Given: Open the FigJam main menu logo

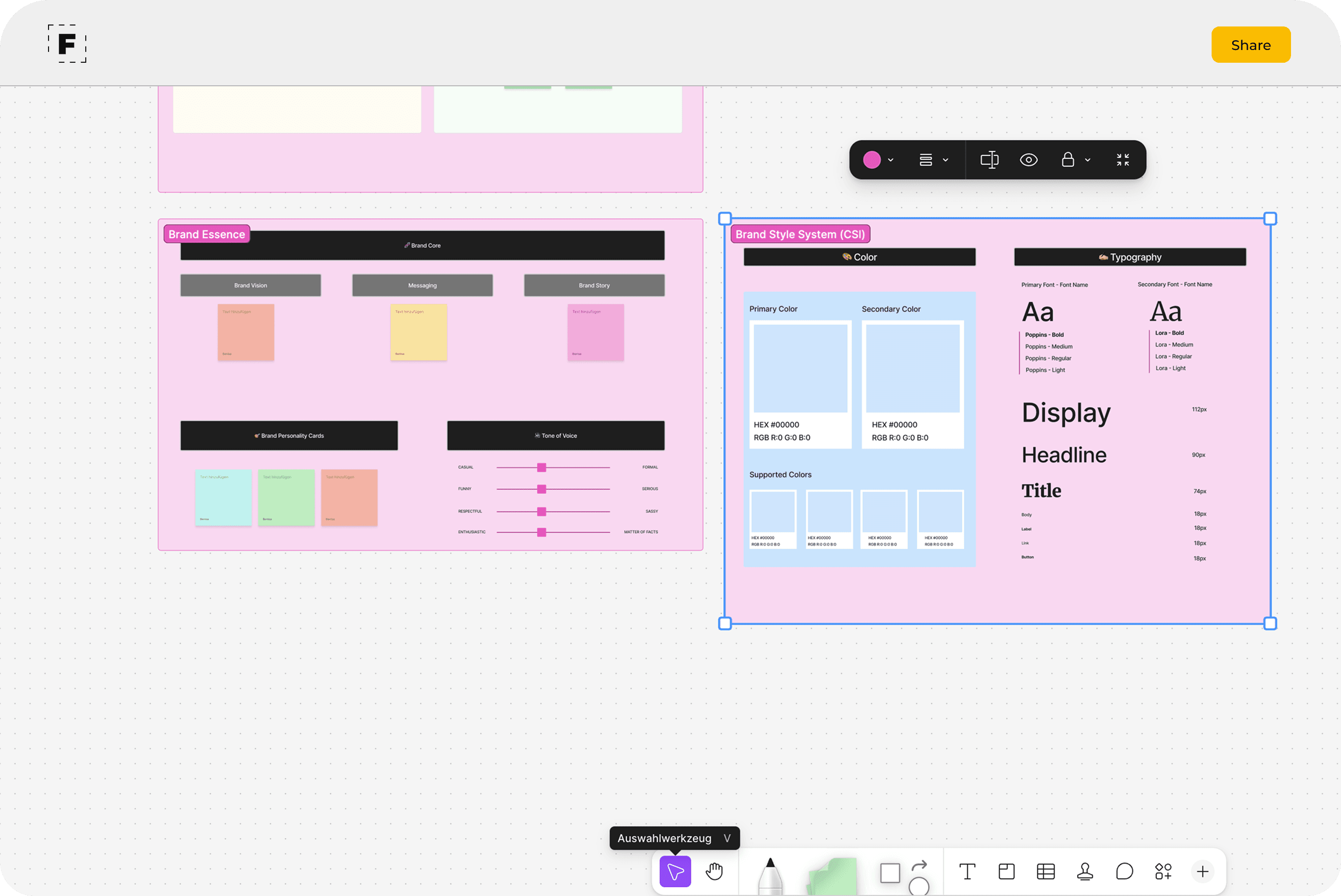Looking at the screenshot, I should click(68, 44).
